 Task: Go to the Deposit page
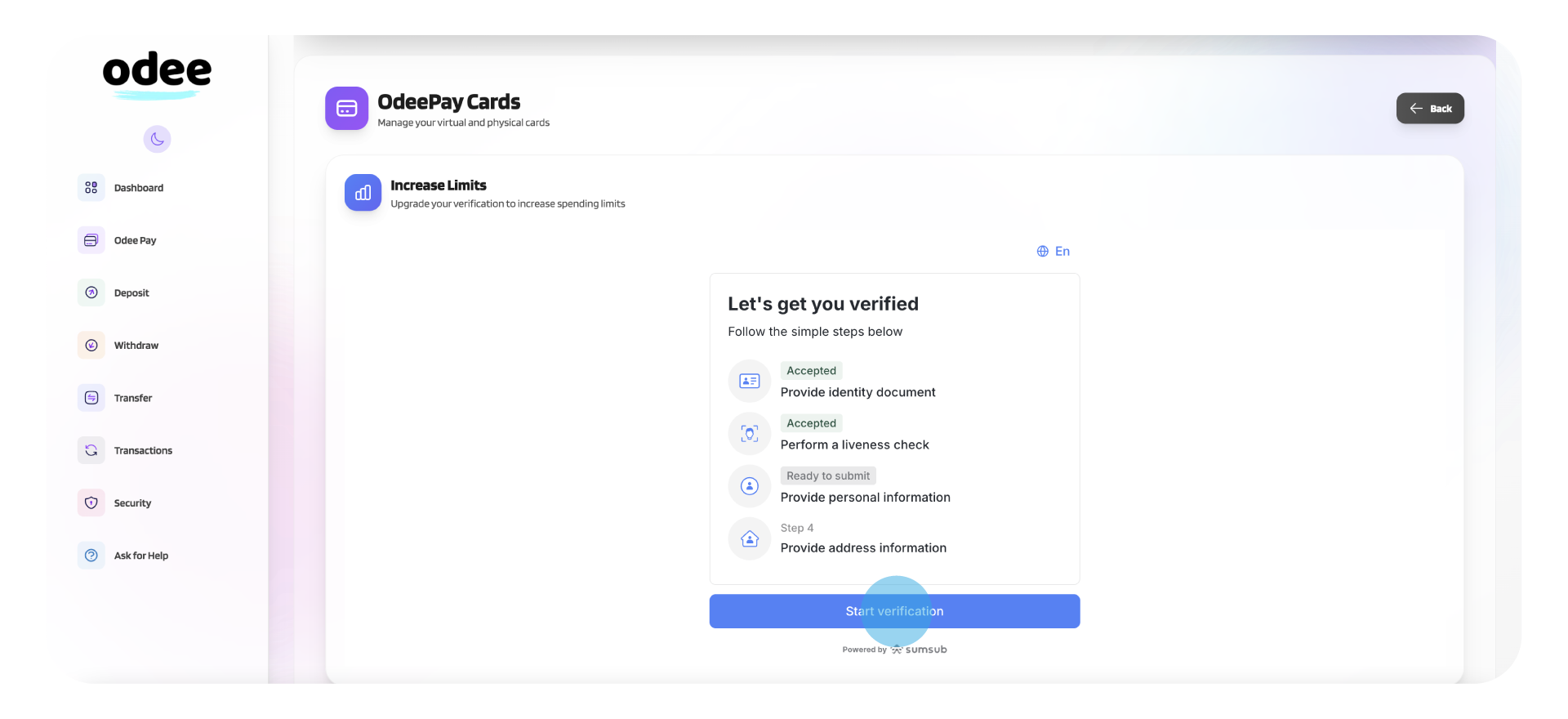tap(131, 293)
